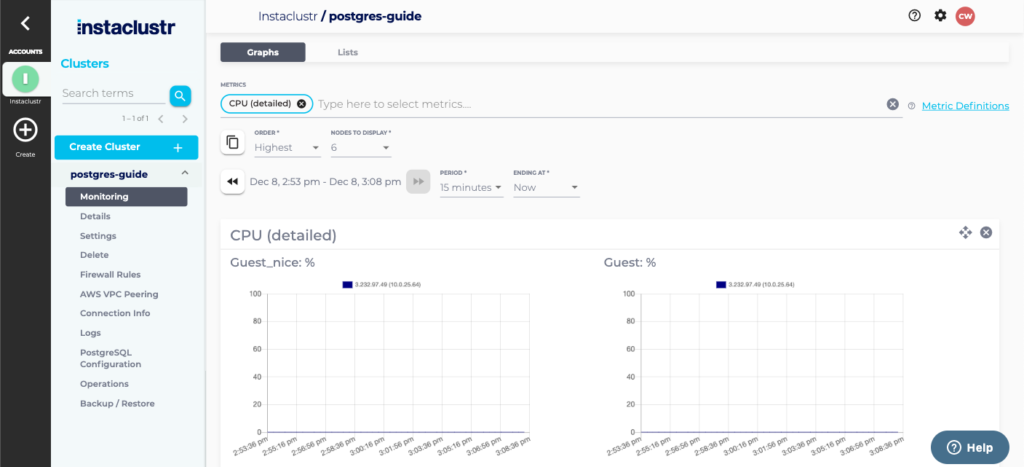Remove the CPU (detailed) metric chip
1024x467 pixels.
[x=302, y=104]
